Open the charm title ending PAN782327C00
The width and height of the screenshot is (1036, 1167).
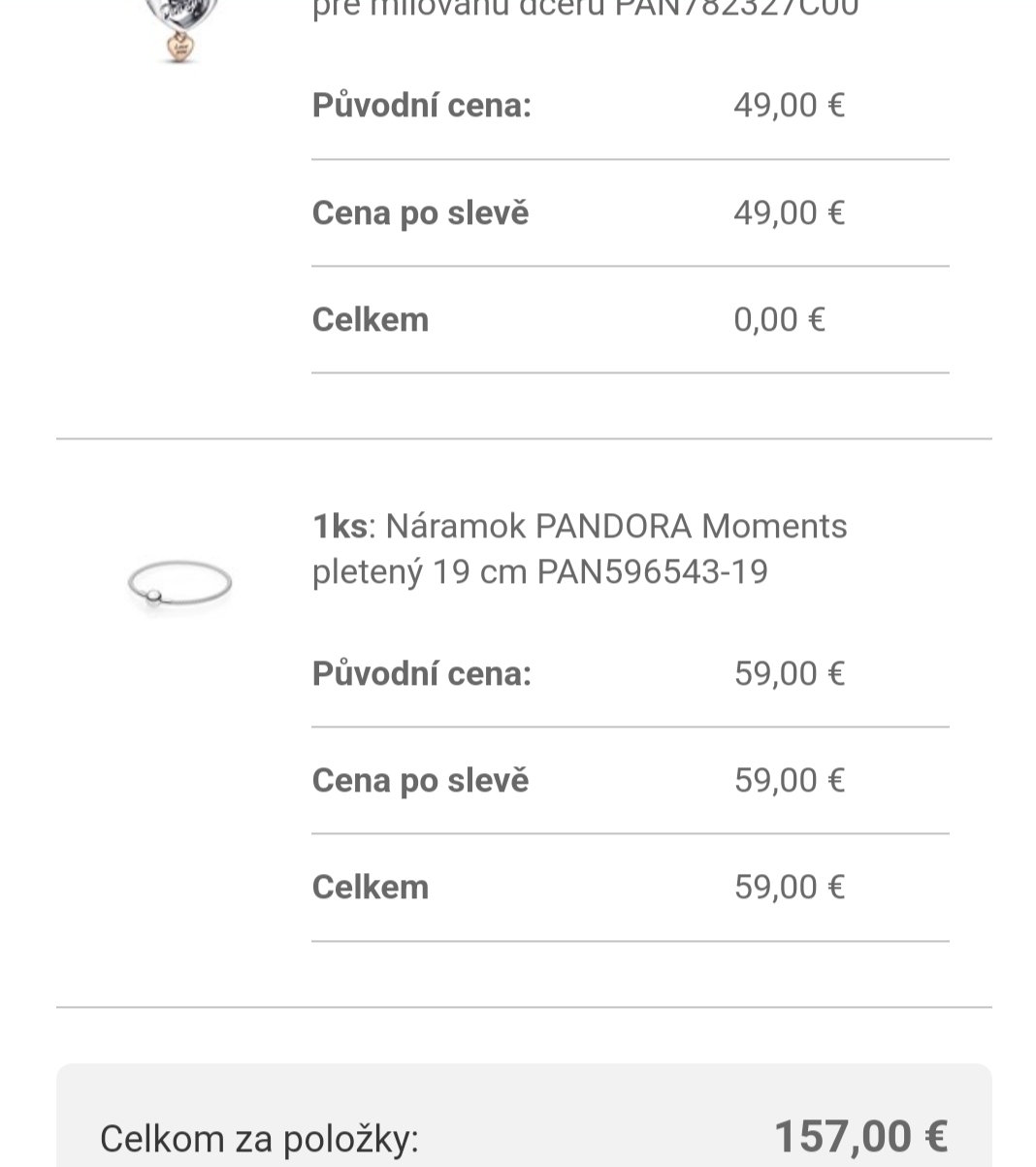[x=585, y=10]
